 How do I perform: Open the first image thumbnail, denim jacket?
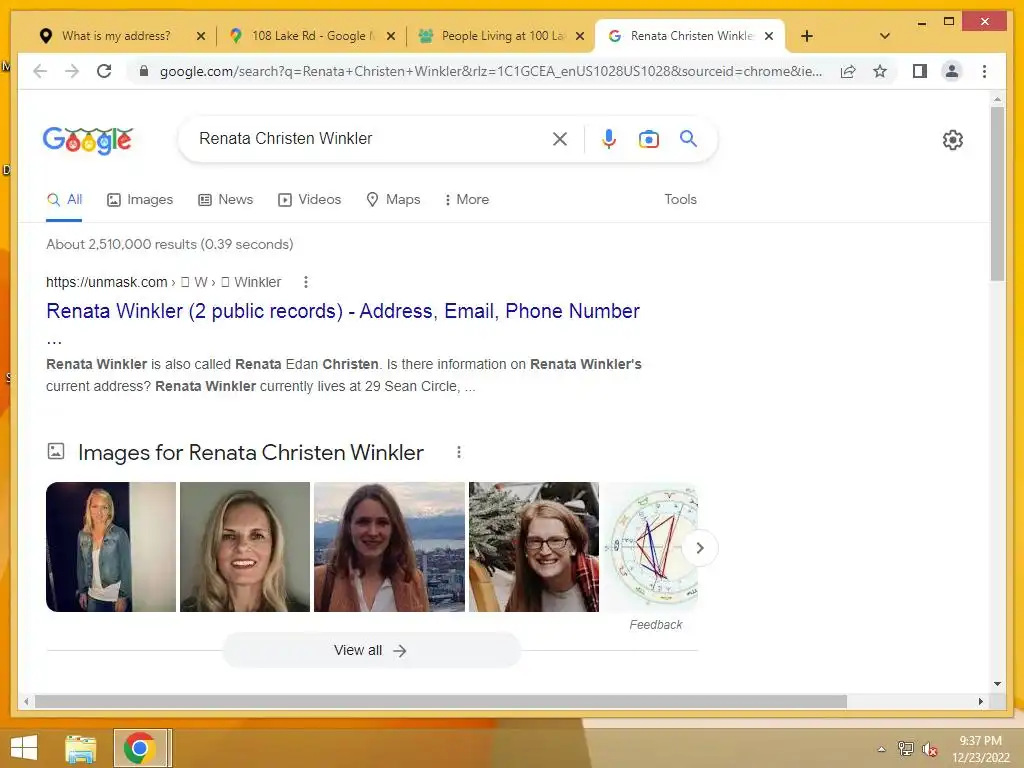[111, 547]
